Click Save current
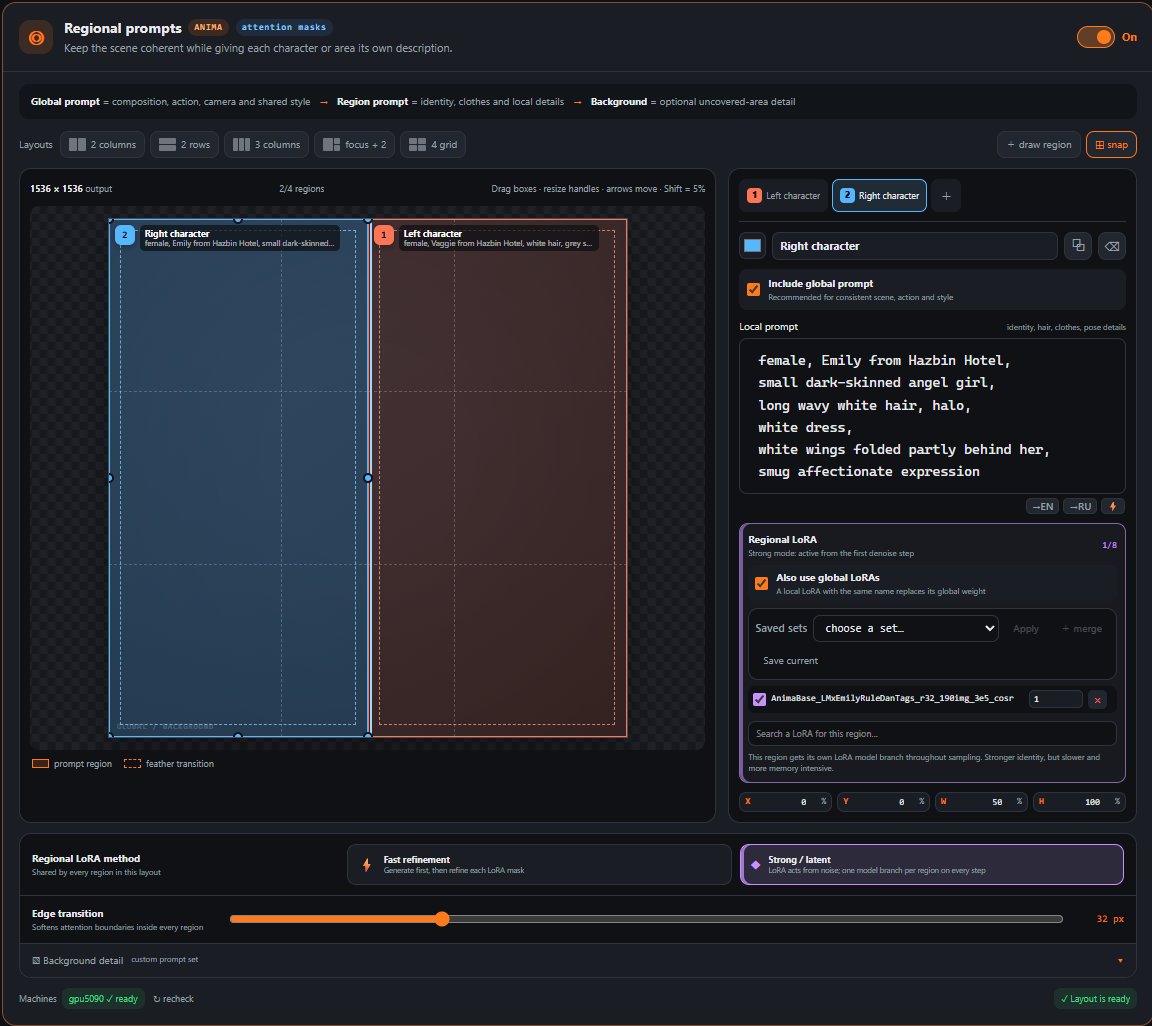 coord(791,661)
